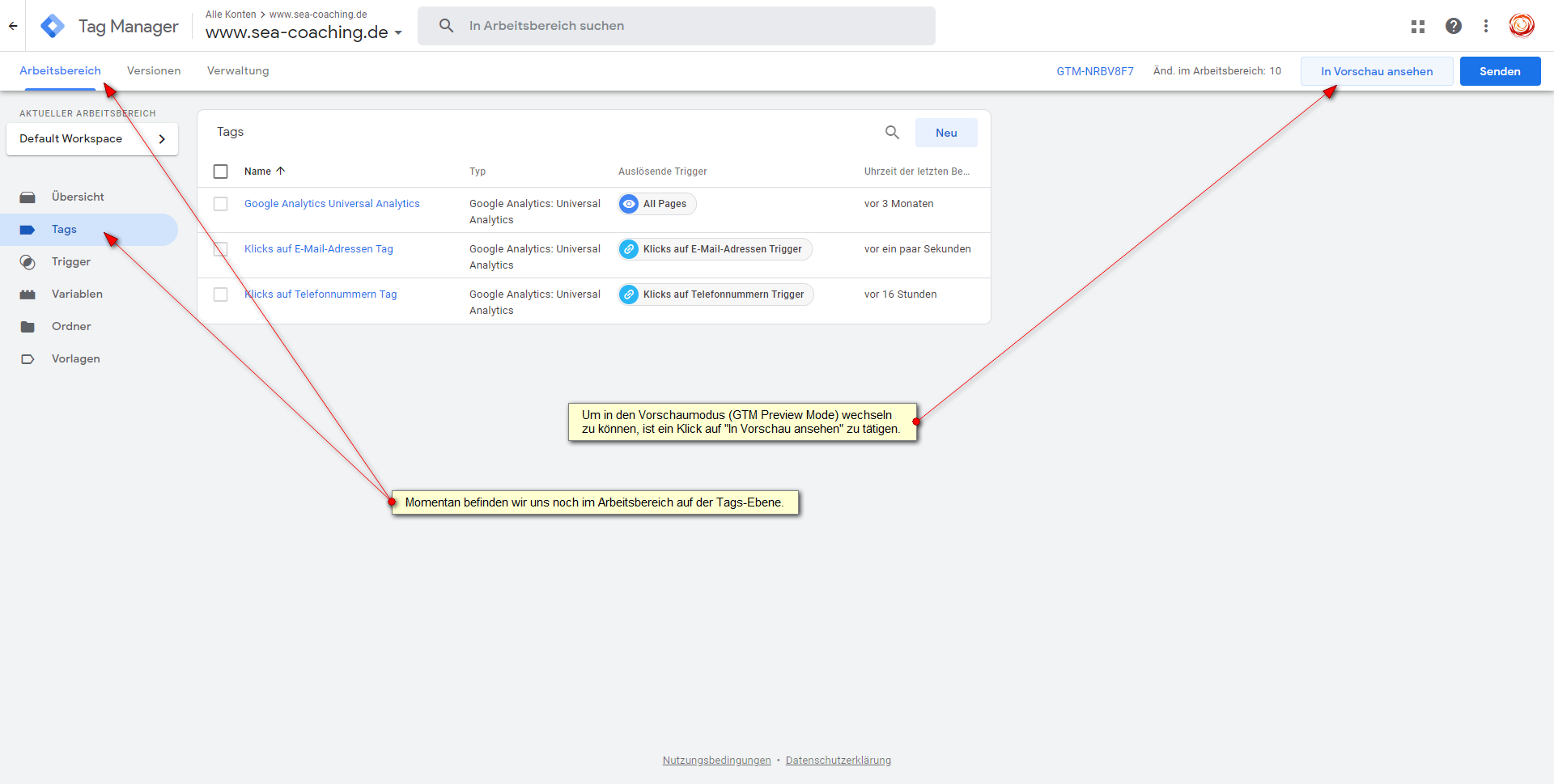Open Ordner in the sidebar

point(89,327)
